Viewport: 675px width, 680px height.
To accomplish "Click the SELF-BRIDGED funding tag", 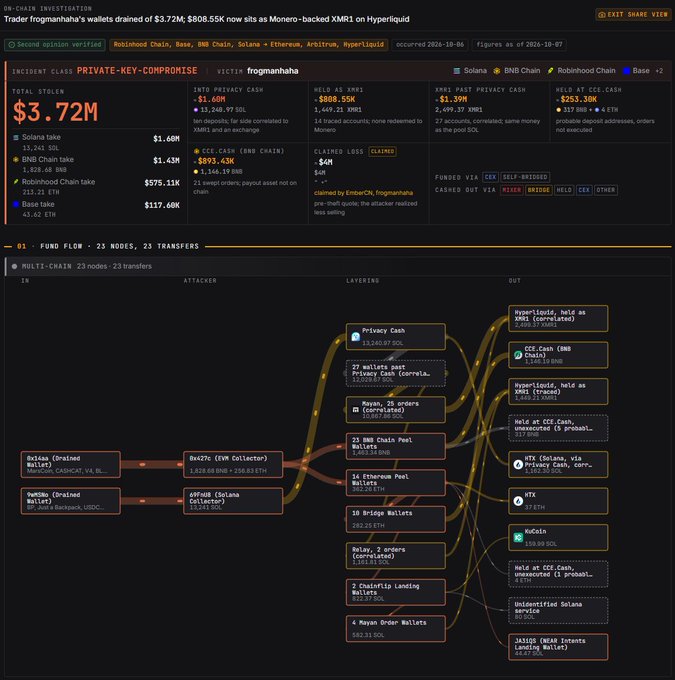I will coord(525,177).
